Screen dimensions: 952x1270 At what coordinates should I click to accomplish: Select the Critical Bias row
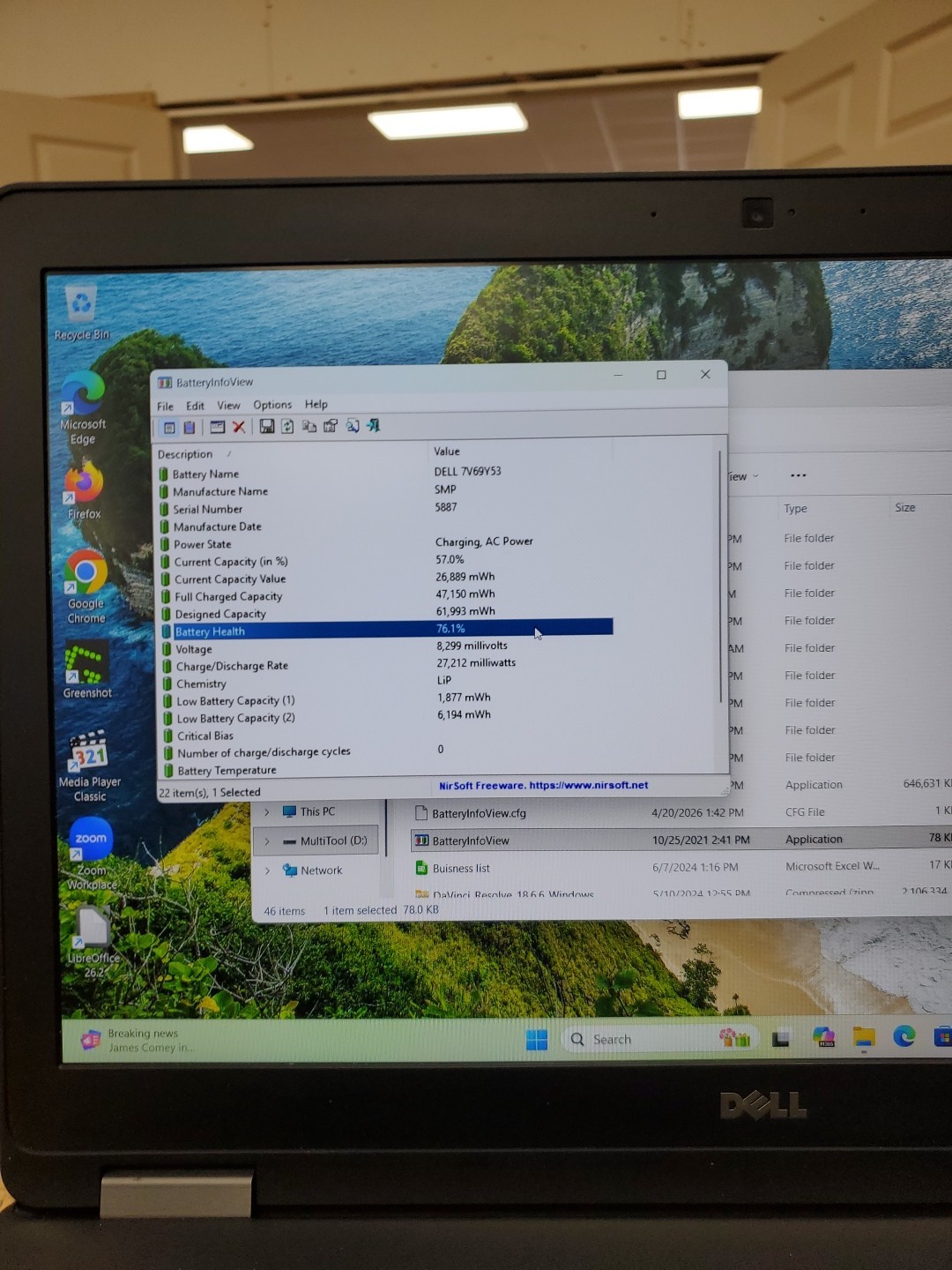coord(386,735)
